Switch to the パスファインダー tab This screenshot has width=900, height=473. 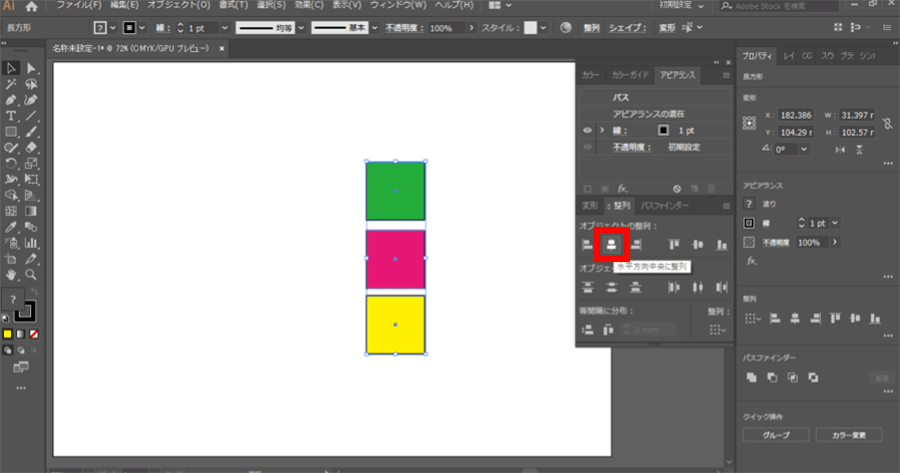coord(664,205)
